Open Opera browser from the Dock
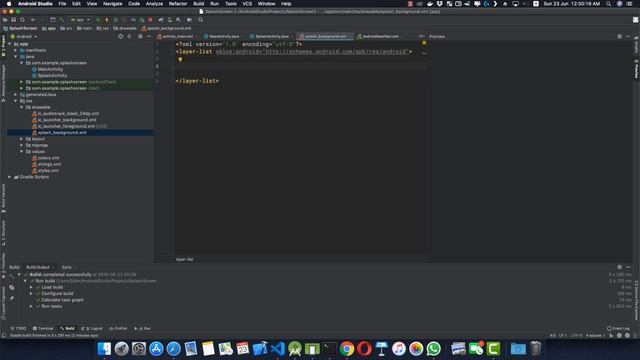The width and height of the screenshot is (640, 360). (x=364, y=349)
